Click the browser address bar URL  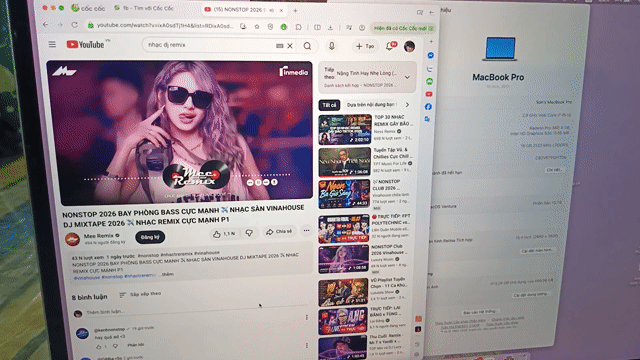164,25
